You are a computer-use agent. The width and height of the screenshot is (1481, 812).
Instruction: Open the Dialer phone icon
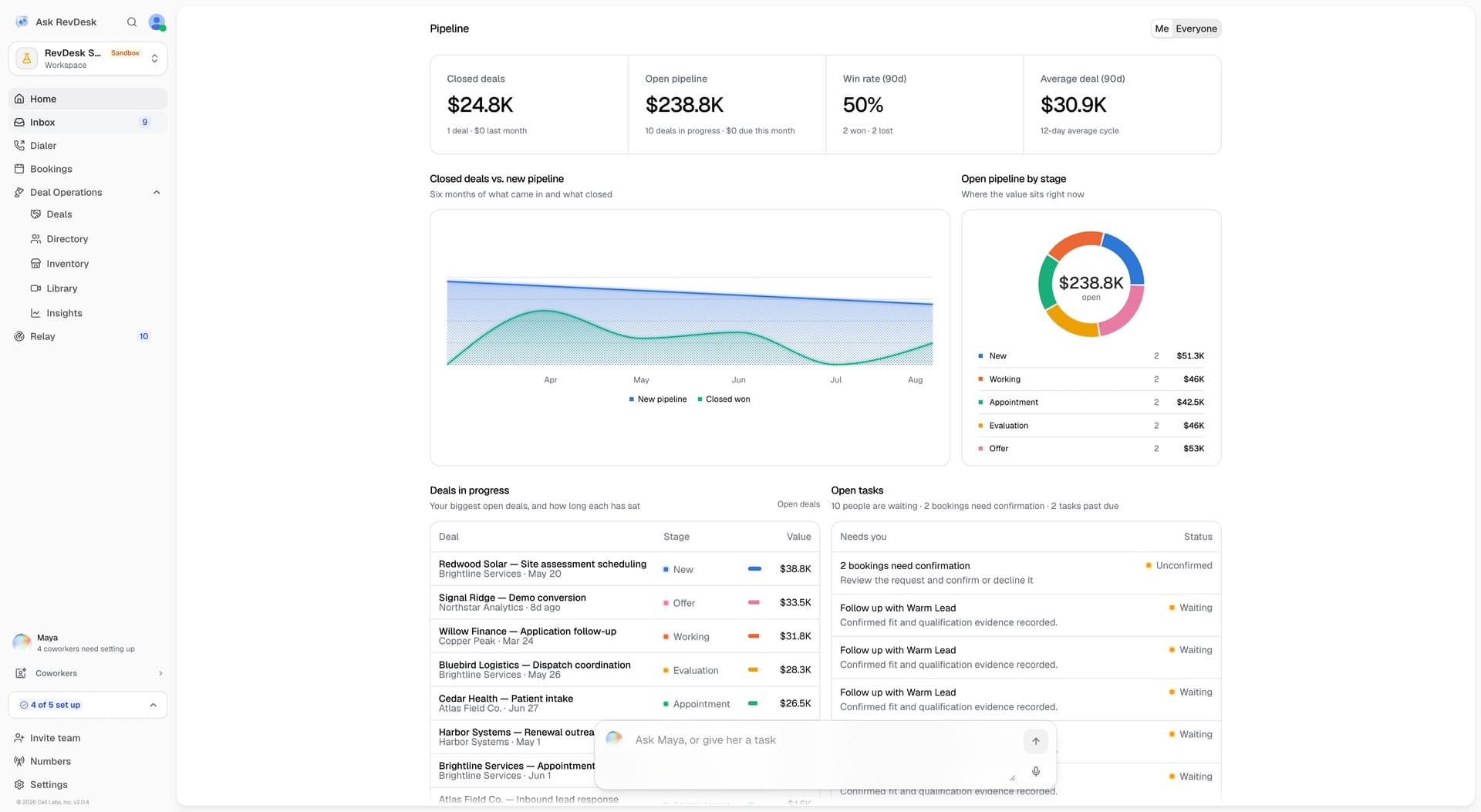point(19,146)
